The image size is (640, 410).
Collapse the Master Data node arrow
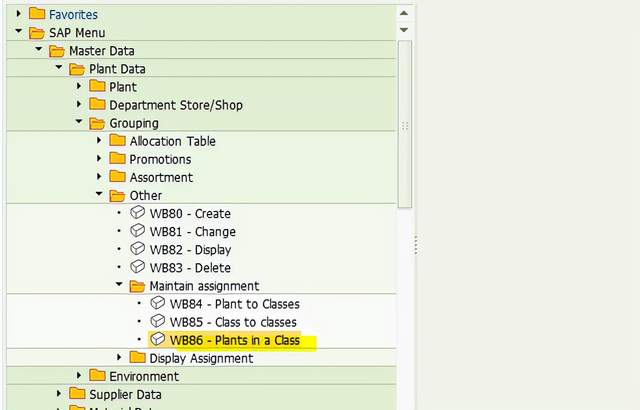click(x=39, y=49)
